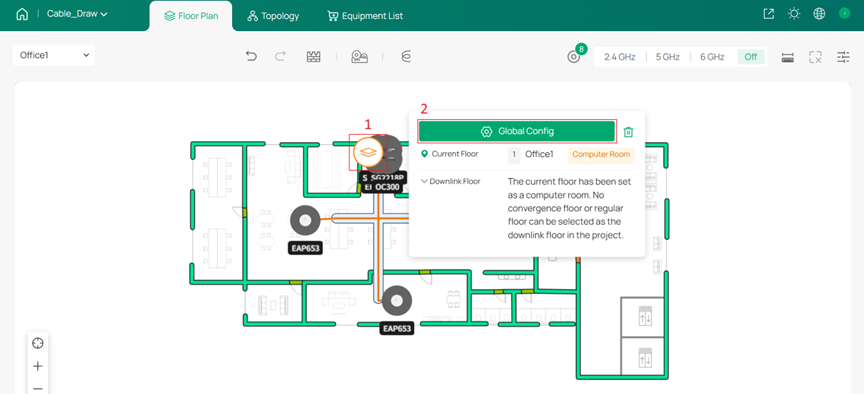The height and width of the screenshot is (394, 864).
Task: Open the green user avatar menu
Action: 844,14
